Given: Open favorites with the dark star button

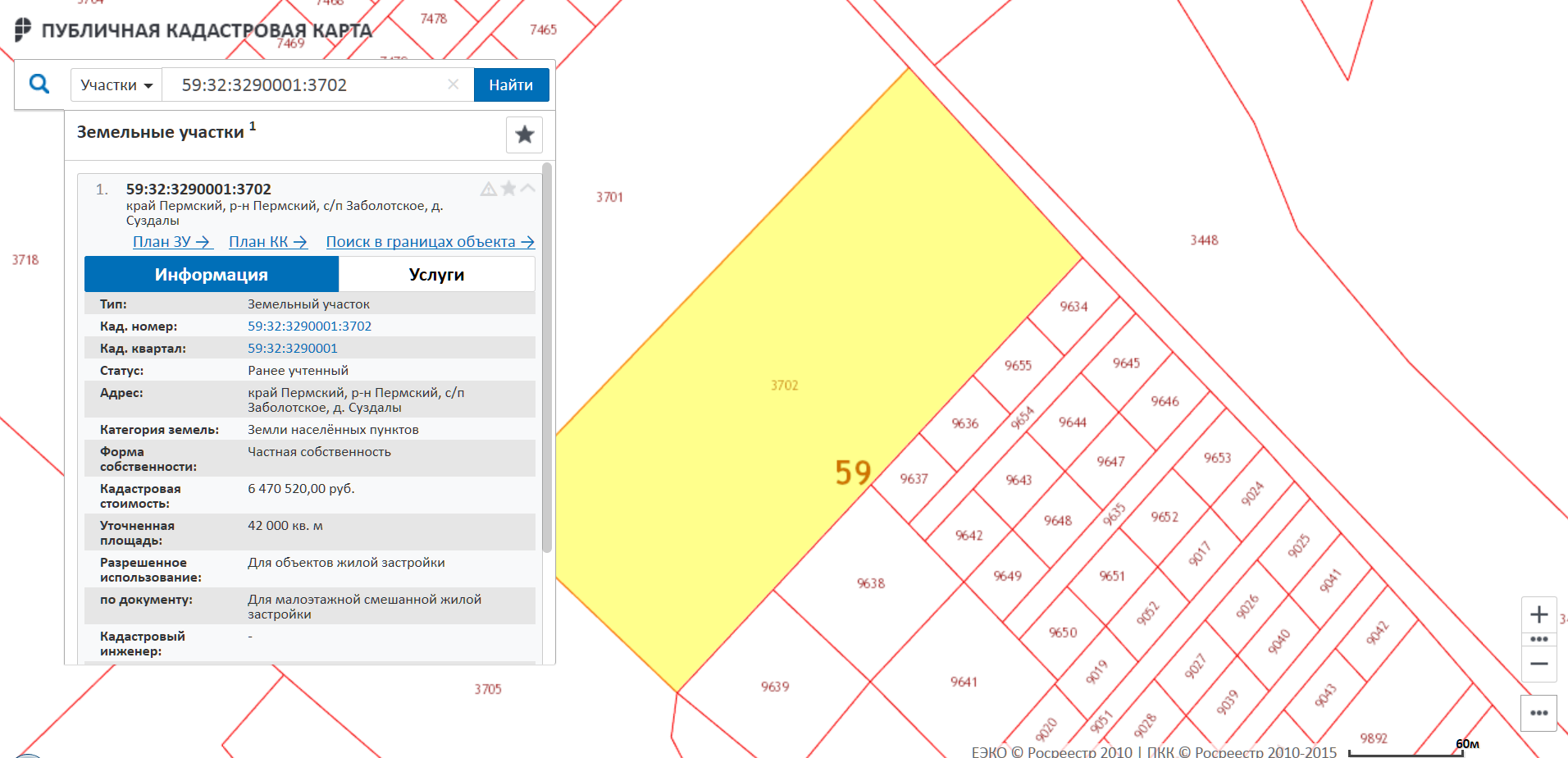Looking at the screenshot, I should [524, 135].
